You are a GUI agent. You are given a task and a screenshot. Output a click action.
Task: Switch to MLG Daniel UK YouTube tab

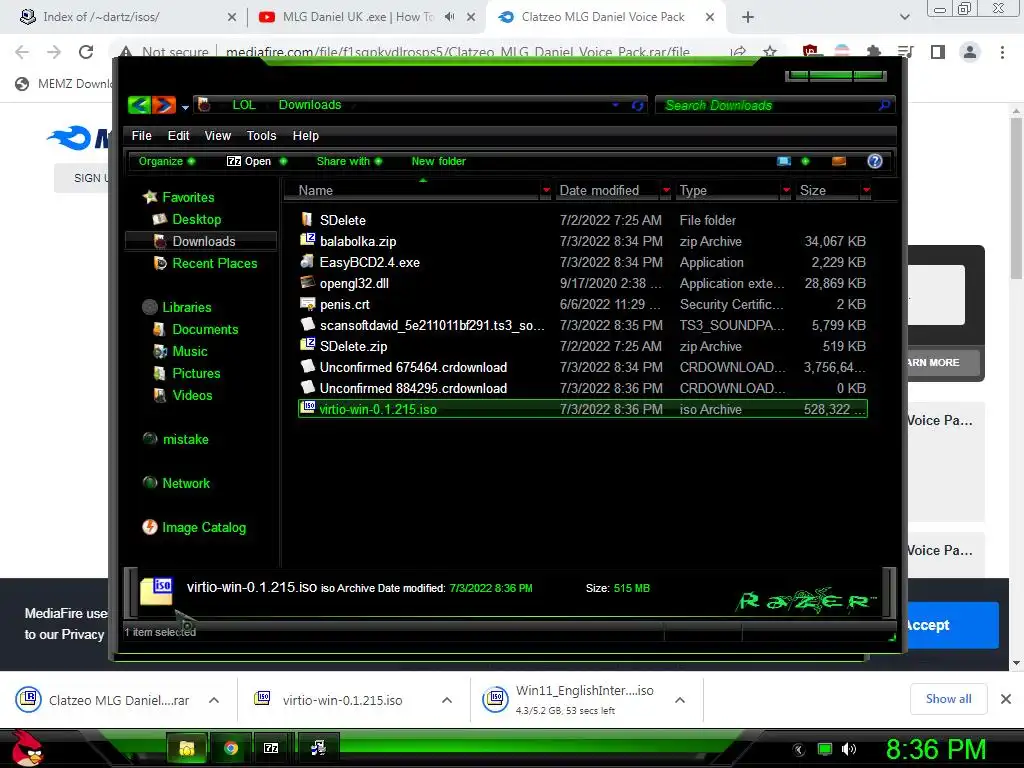[357, 17]
